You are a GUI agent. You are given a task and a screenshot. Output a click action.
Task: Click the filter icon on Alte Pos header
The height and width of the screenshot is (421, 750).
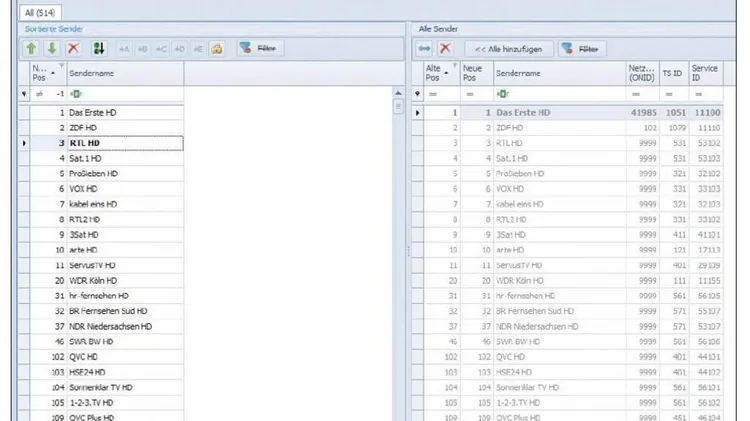455,66
